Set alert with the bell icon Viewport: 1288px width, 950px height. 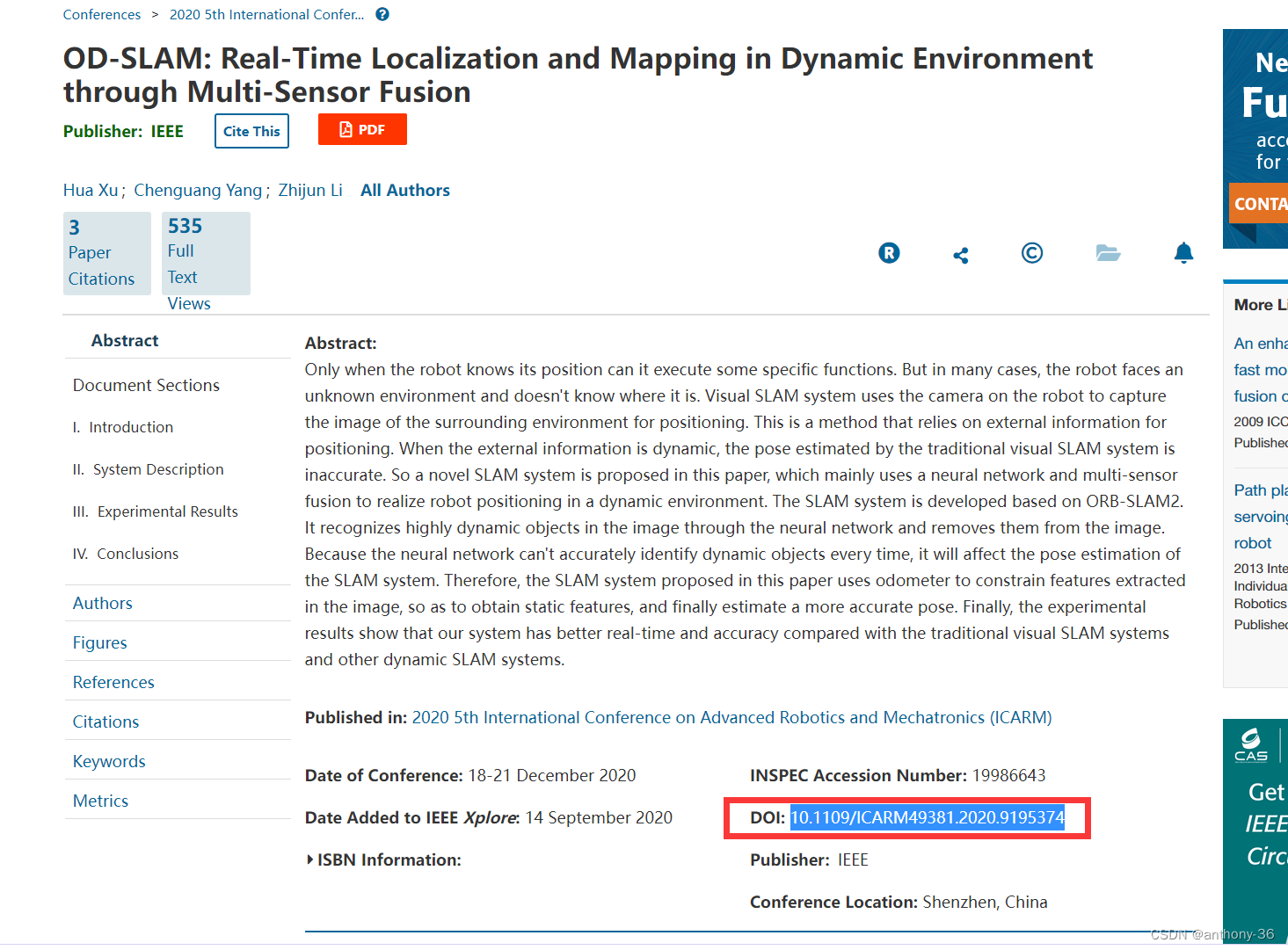point(1183,253)
